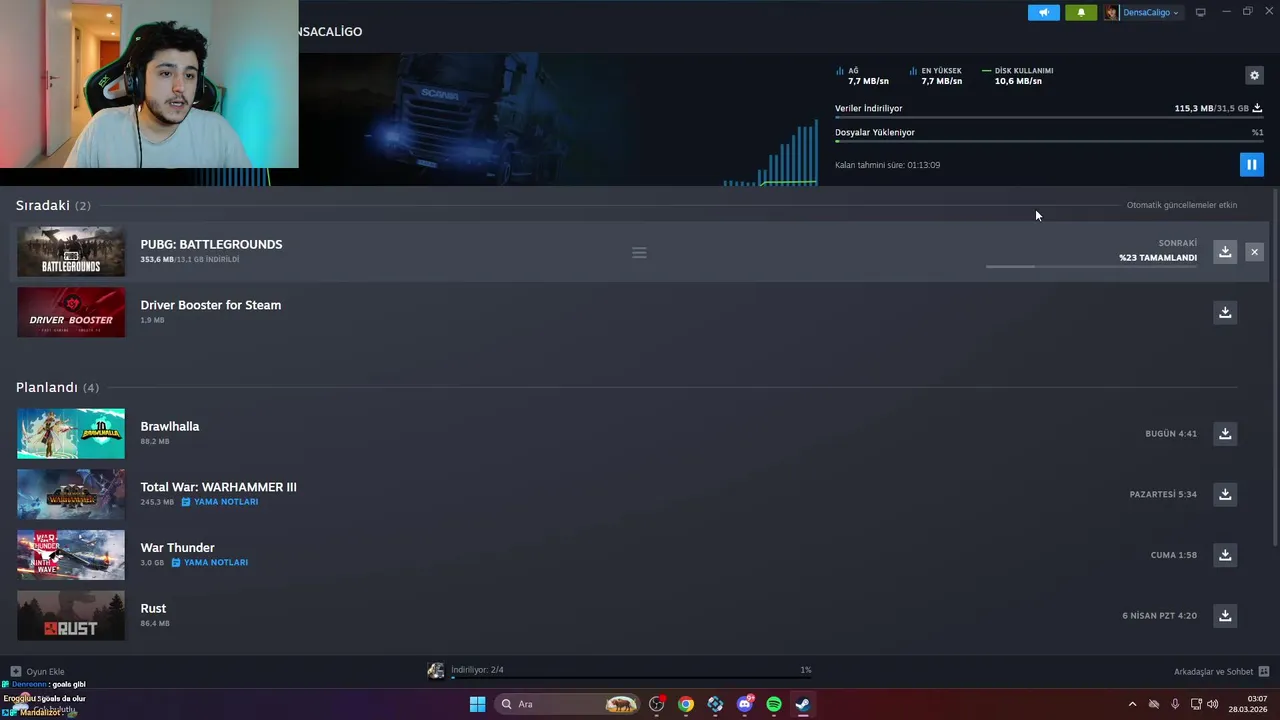
Task: Download War Thunder update now
Action: [x=1225, y=555]
